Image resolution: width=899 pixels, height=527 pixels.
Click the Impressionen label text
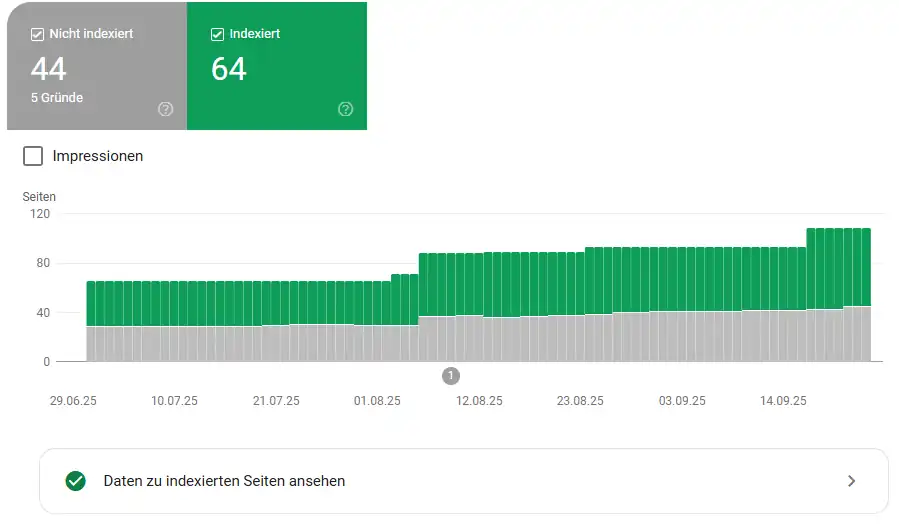98,156
